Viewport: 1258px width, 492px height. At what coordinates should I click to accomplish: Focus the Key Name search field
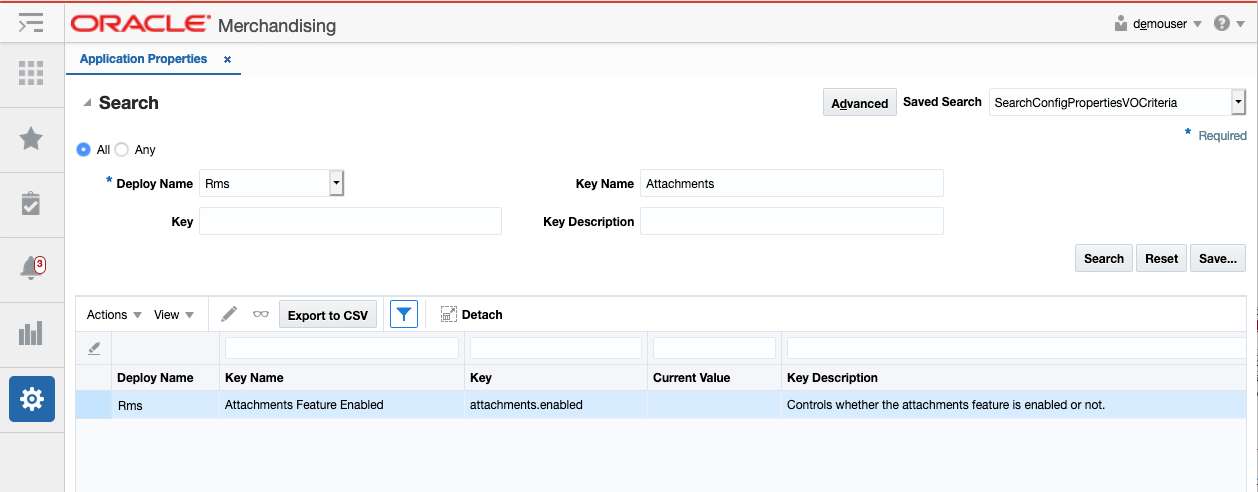[791, 183]
